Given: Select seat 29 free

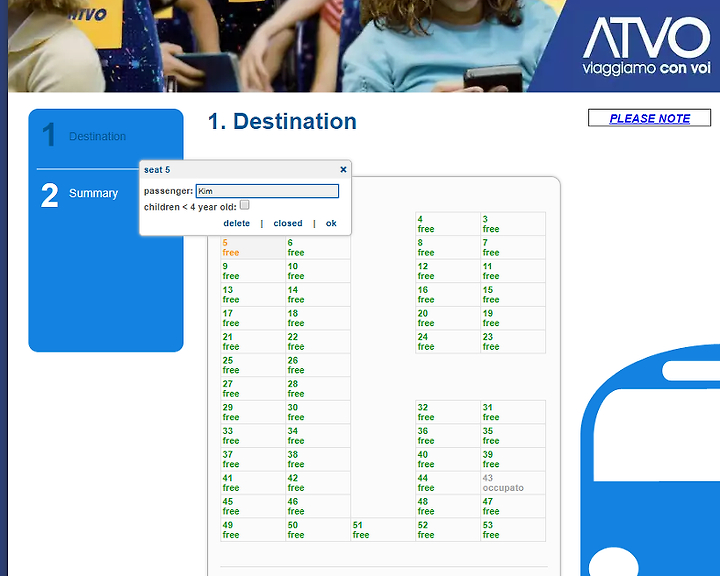Looking at the screenshot, I should coord(253,412).
